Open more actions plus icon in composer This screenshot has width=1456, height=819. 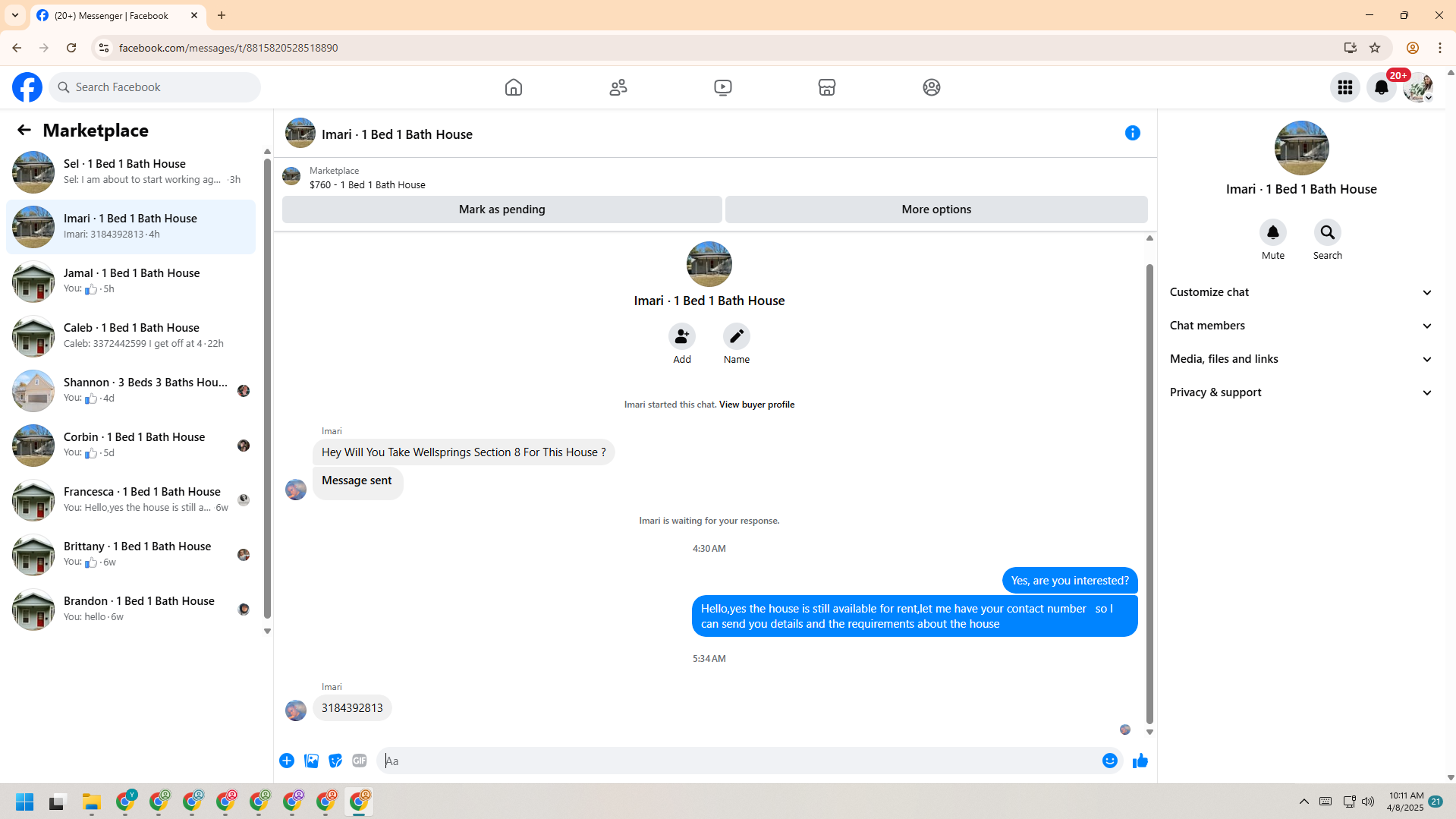pyautogui.click(x=287, y=761)
